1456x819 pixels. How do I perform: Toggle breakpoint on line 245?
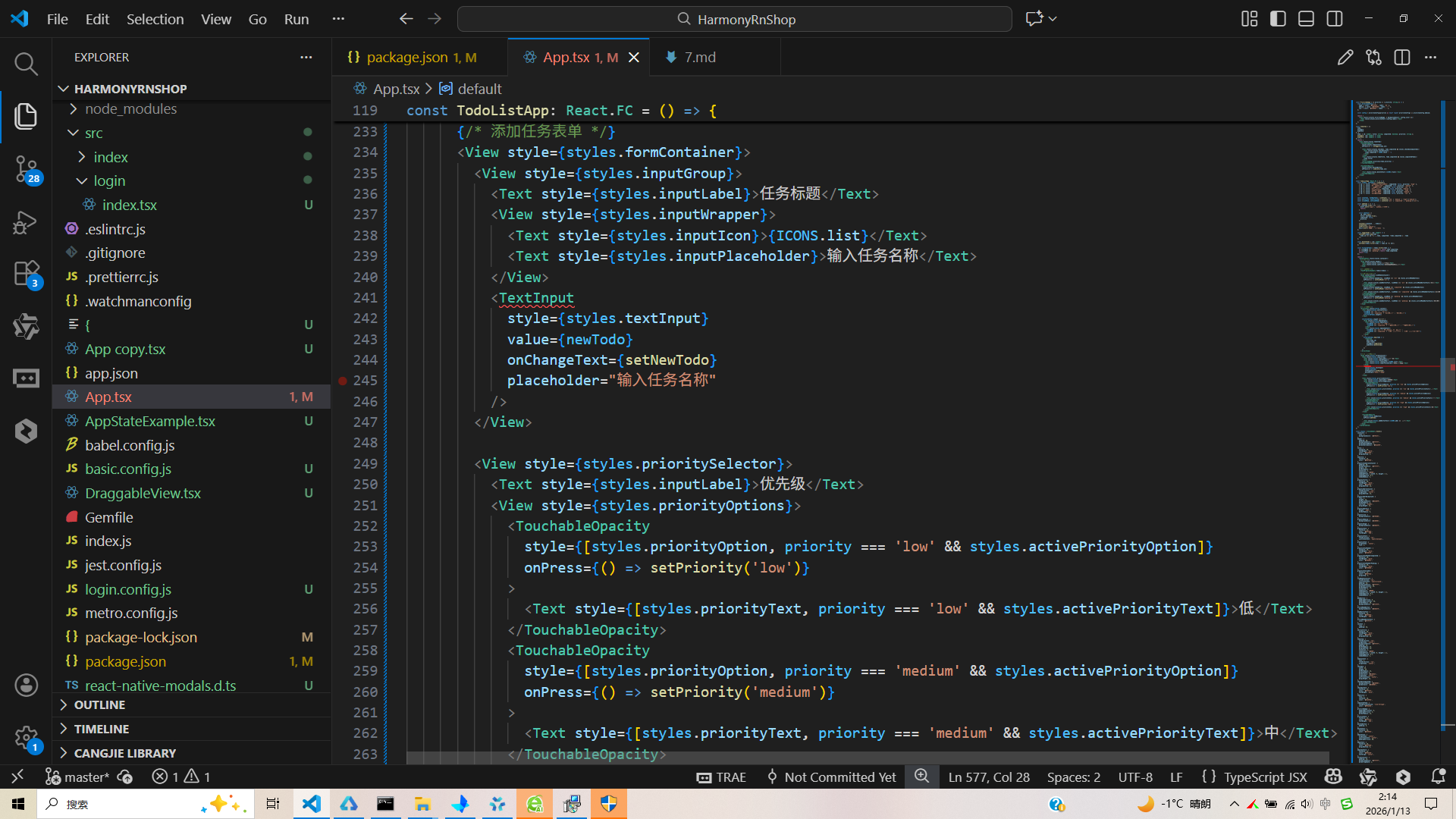pos(343,381)
